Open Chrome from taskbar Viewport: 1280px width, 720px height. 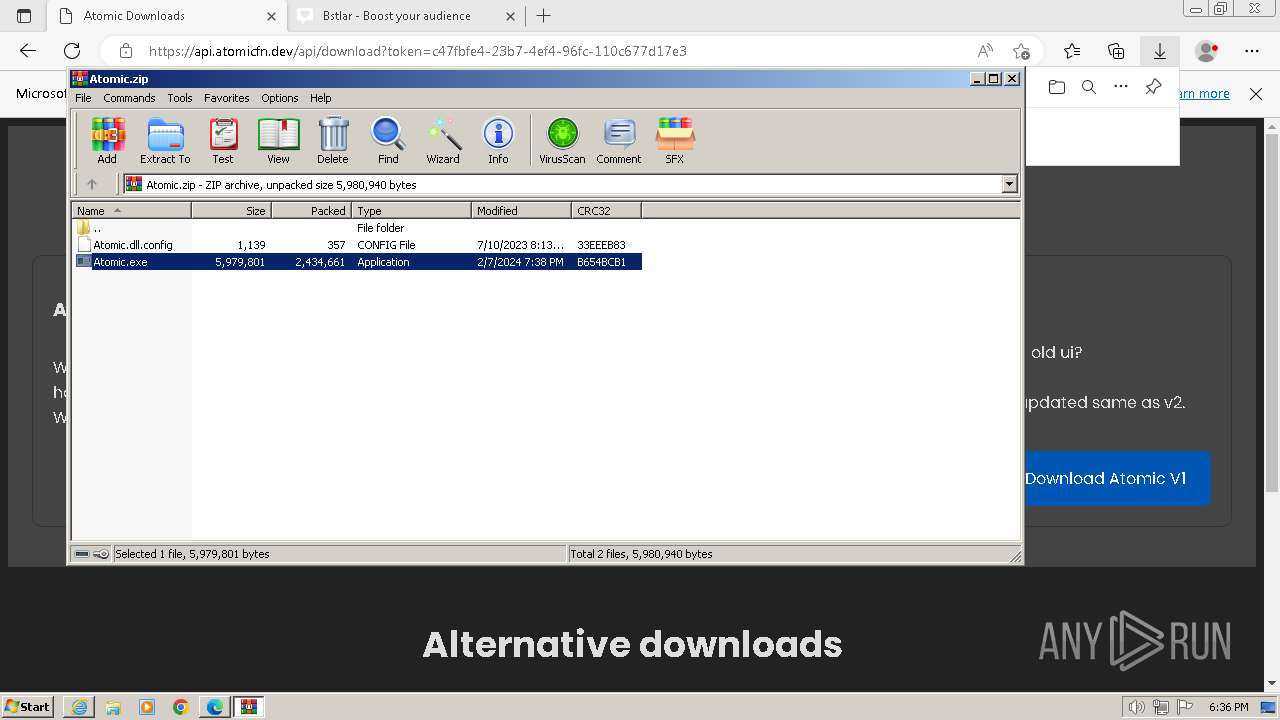181,707
